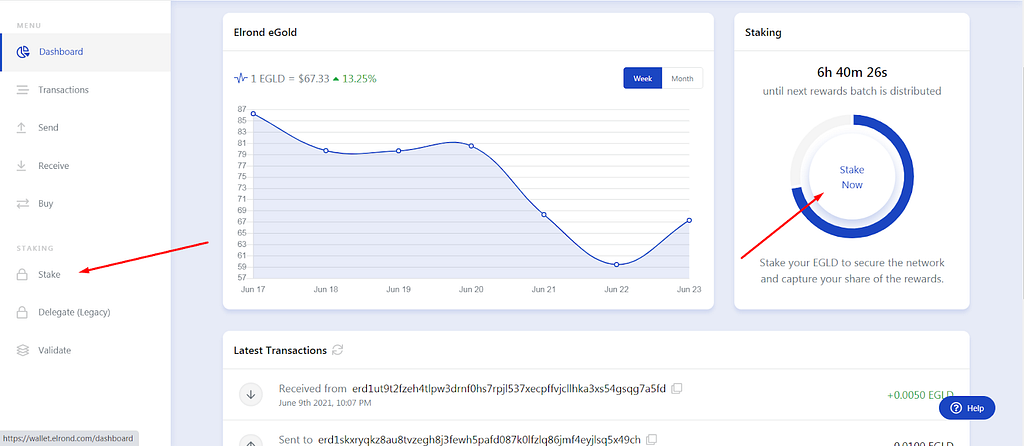Switch chart to Week view

[643, 78]
